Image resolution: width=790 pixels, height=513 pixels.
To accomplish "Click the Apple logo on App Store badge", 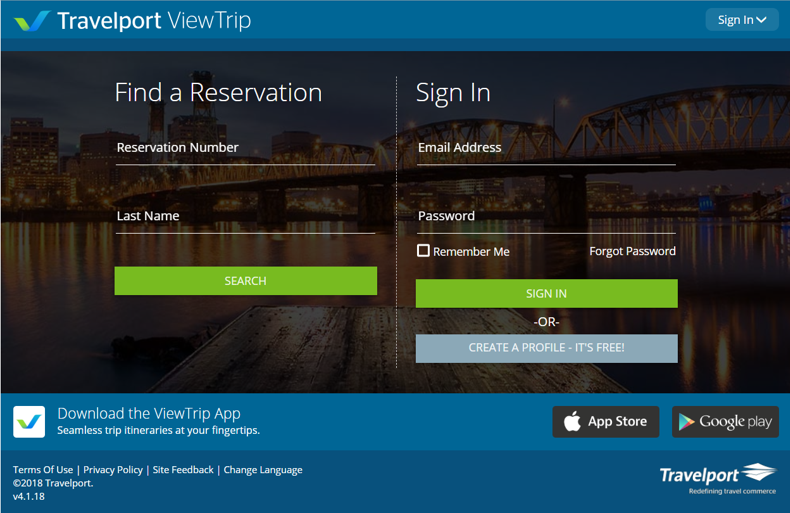I will tap(572, 422).
